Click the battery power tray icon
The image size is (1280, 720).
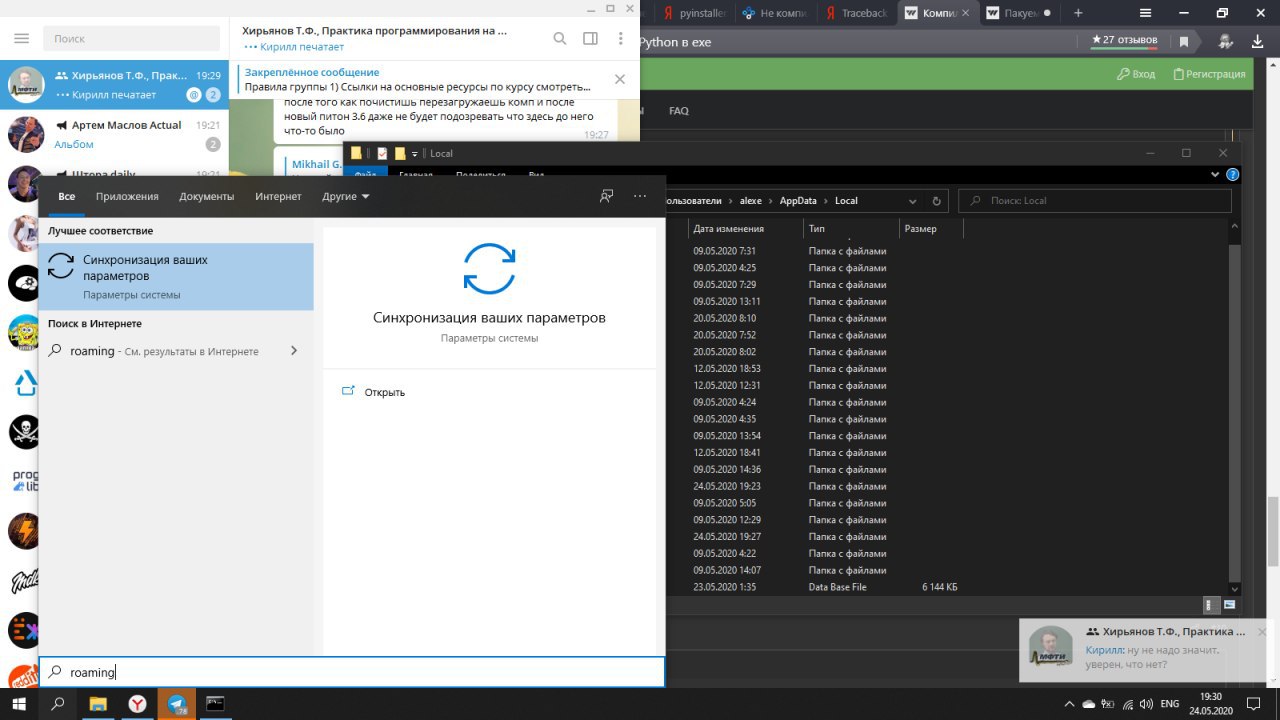point(1107,704)
